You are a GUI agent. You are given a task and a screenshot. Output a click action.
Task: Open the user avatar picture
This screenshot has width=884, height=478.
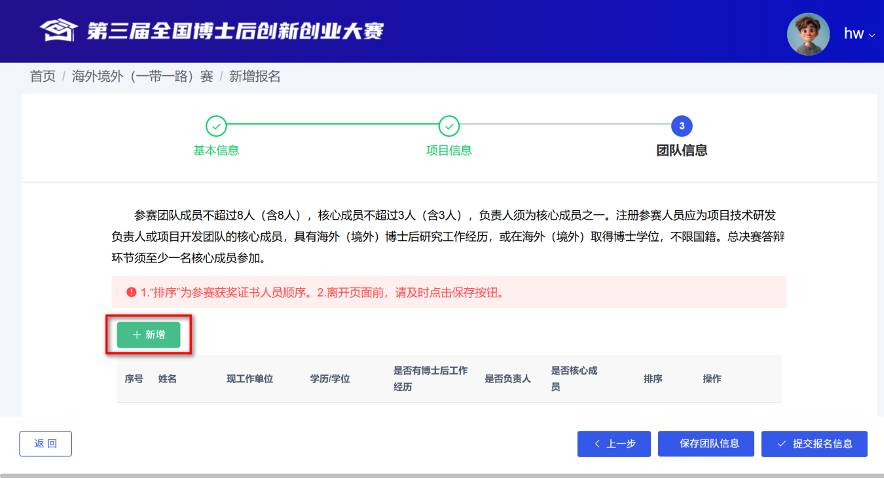pos(808,34)
